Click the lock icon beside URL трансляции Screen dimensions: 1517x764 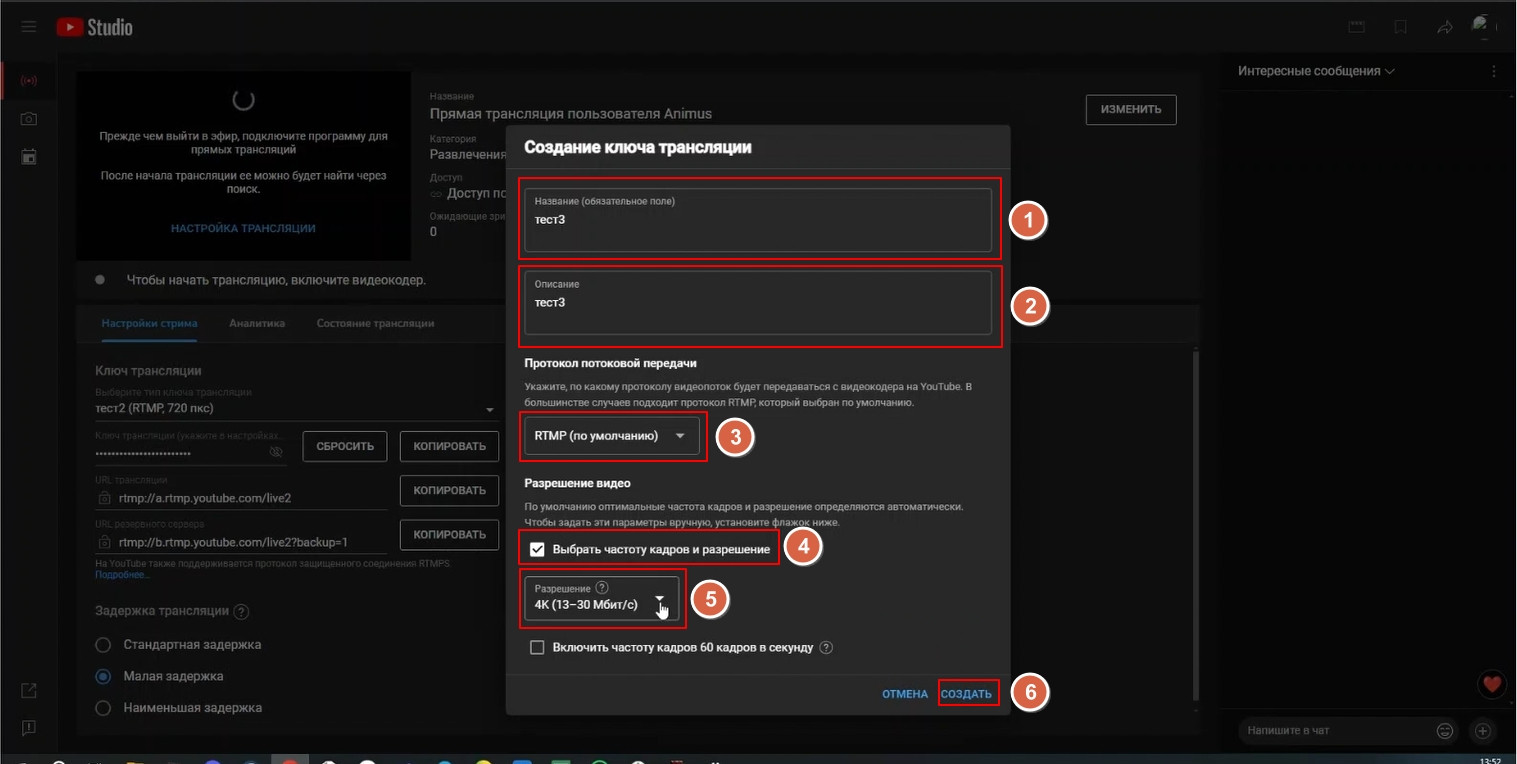point(104,497)
